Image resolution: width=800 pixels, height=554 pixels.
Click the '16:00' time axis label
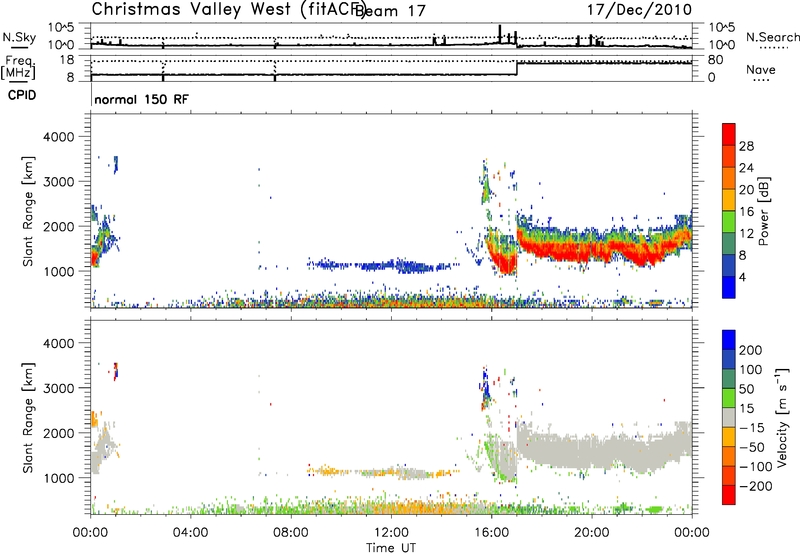[491, 533]
